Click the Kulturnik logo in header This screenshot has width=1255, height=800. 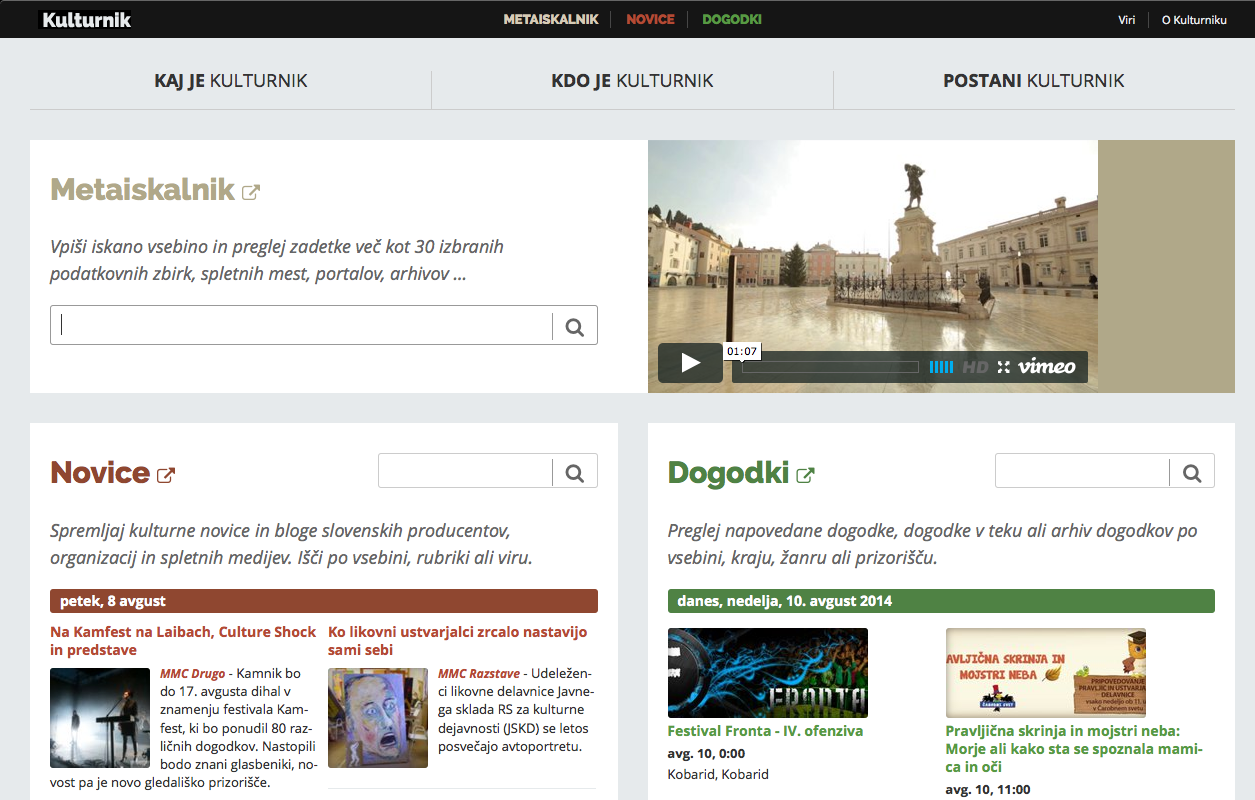pos(85,19)
